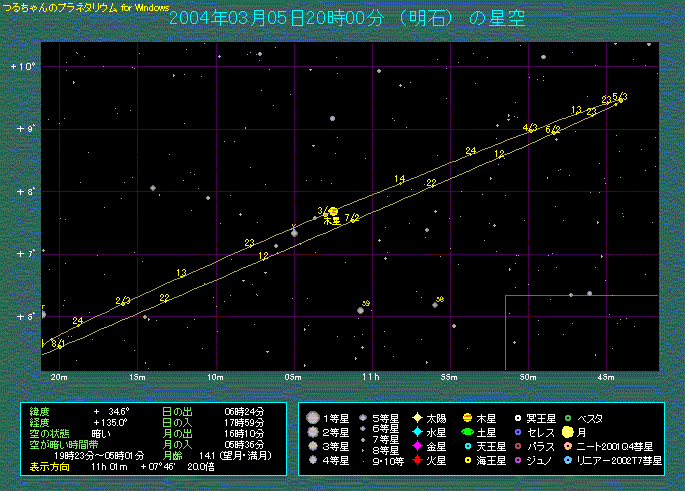The height and width of the screenshot is (491, 685).
Task: Click the NEAT 2001Q4 comet legend icon
Action: click(569, 446)
